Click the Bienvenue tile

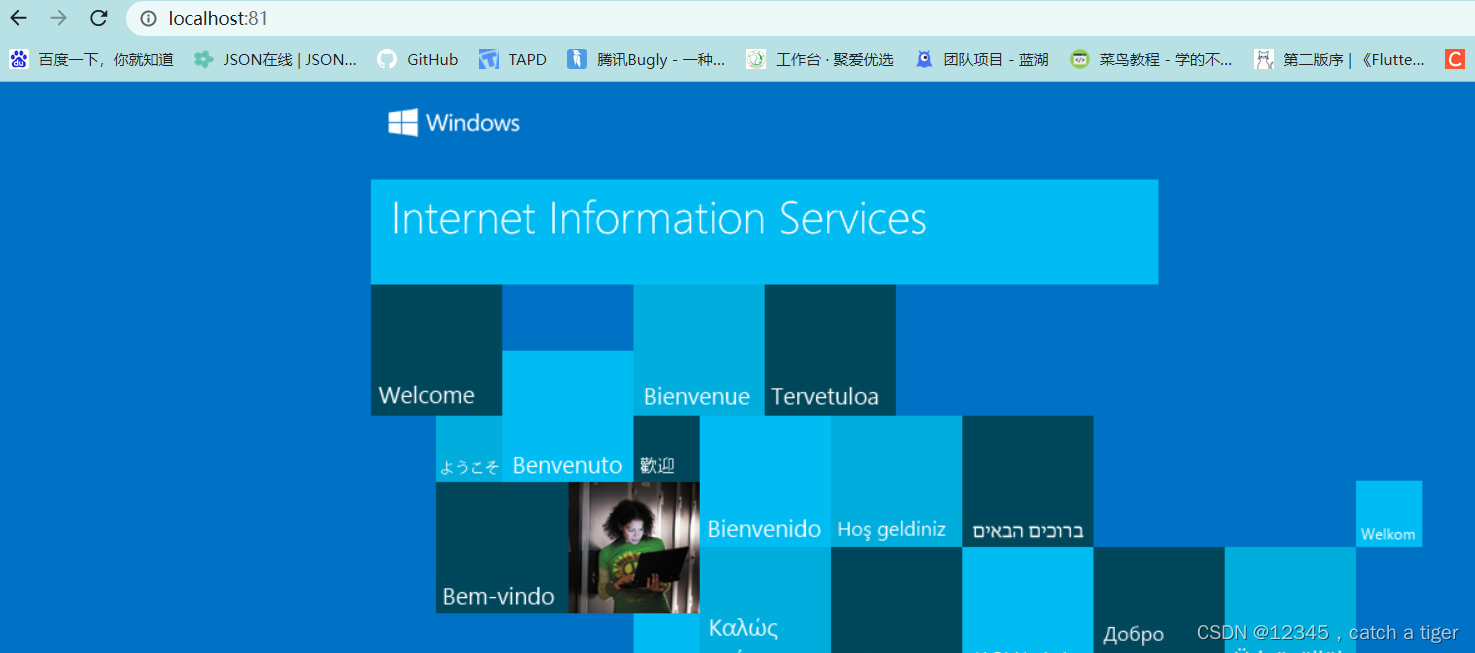(x=699, y=350)
